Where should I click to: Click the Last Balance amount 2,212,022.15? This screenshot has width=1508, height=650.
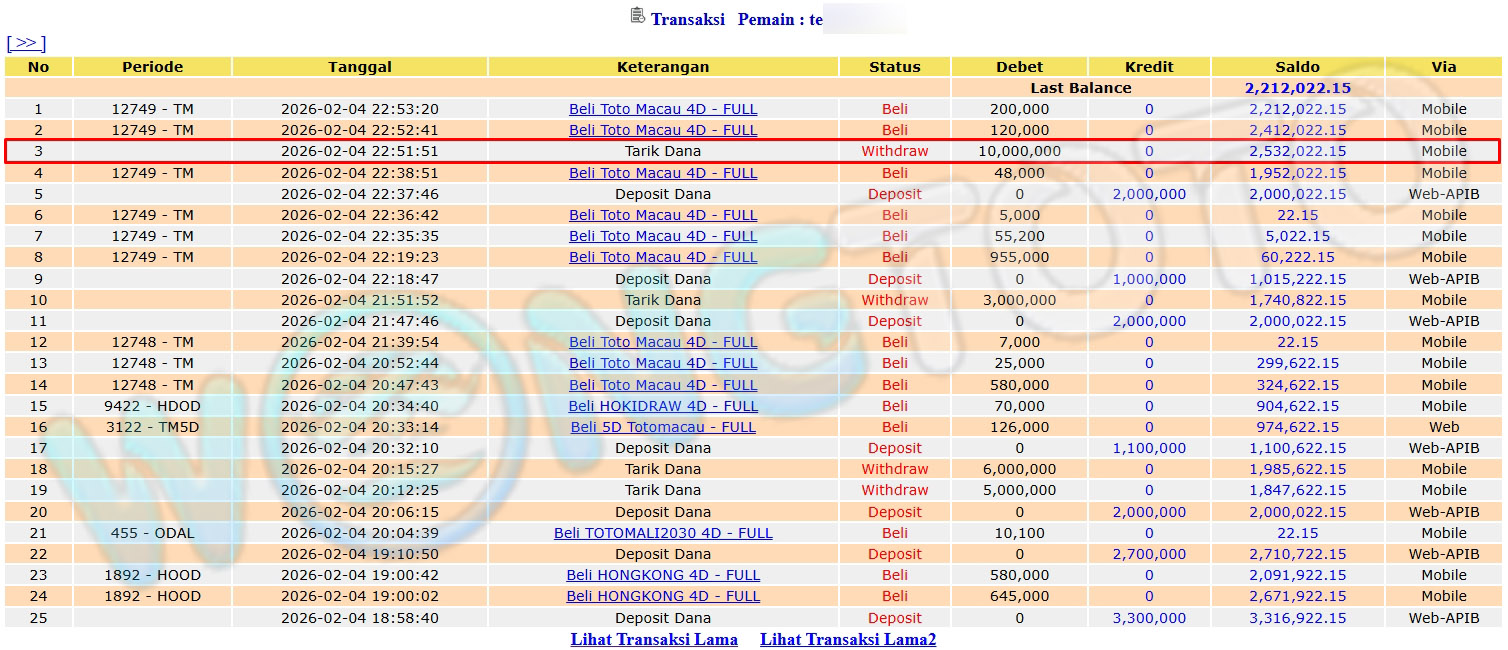[1297, 88]
